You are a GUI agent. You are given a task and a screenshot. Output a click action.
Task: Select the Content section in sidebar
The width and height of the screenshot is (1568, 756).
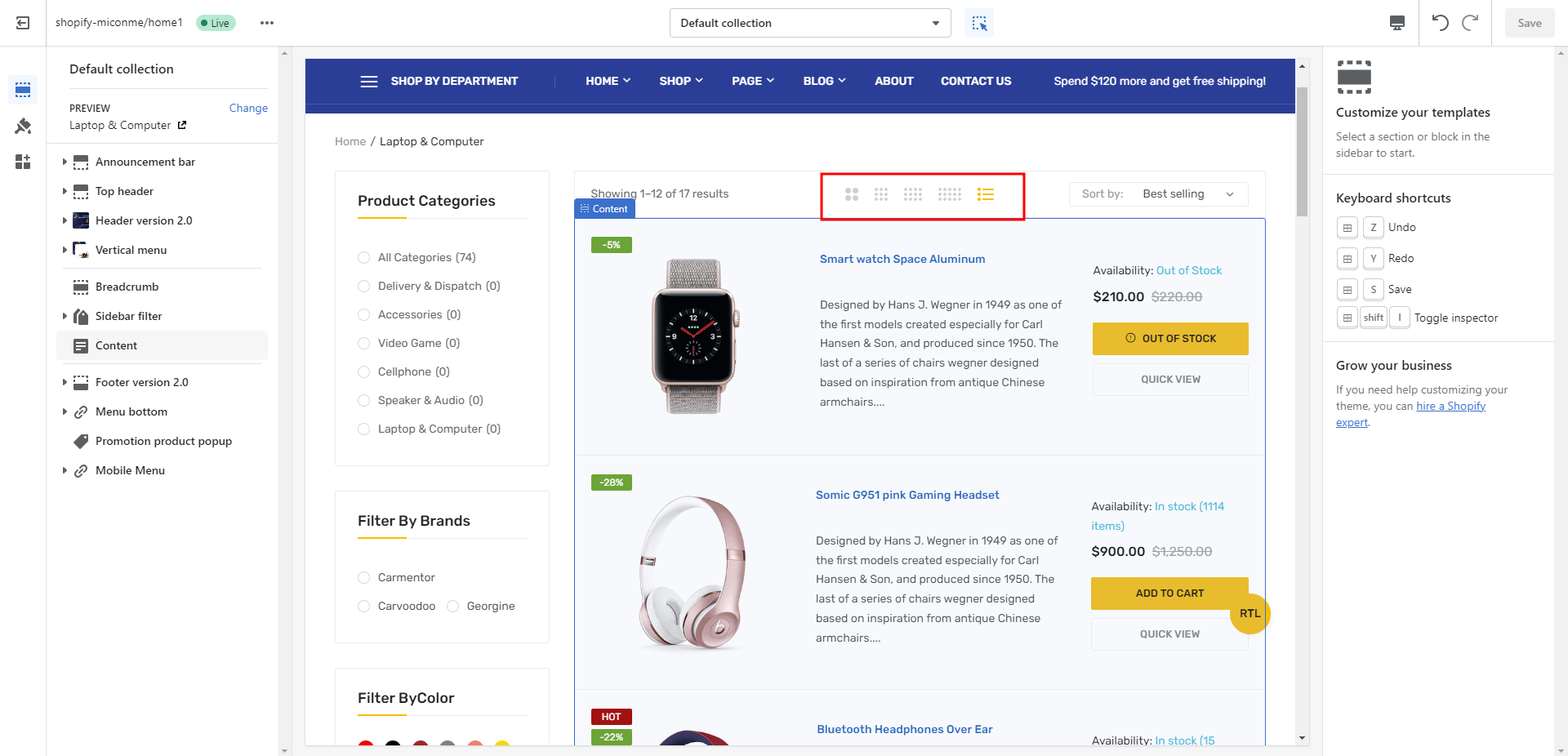click(x=116, y=345)
